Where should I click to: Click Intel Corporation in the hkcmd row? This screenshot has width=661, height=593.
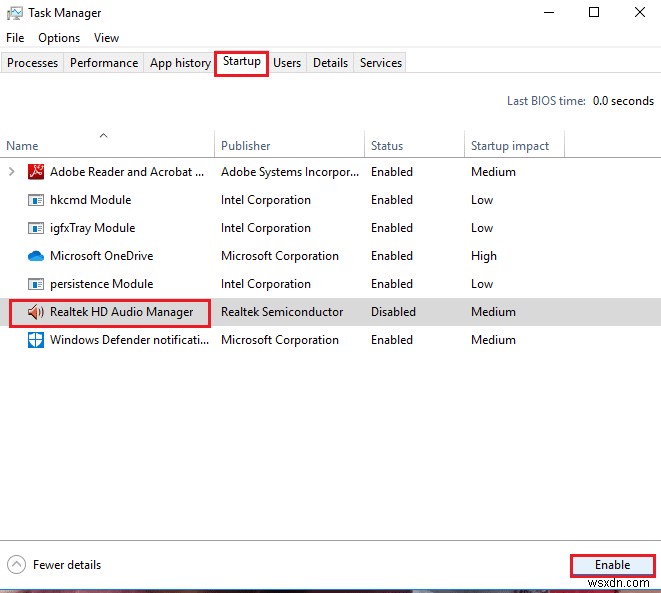[x=266, y=200]
